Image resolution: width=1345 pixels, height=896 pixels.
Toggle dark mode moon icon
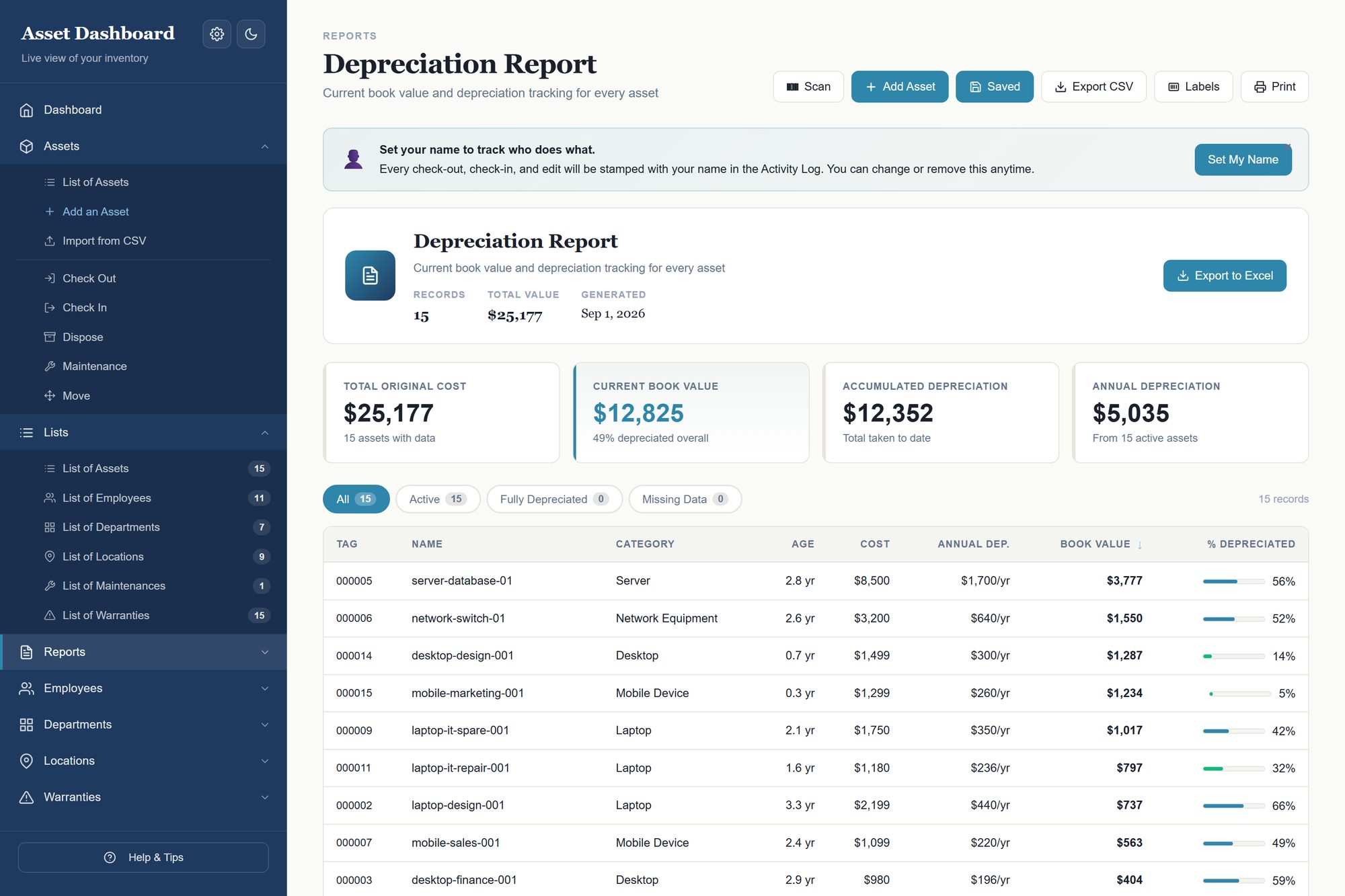pyautogui.click(x=251, y=34)
